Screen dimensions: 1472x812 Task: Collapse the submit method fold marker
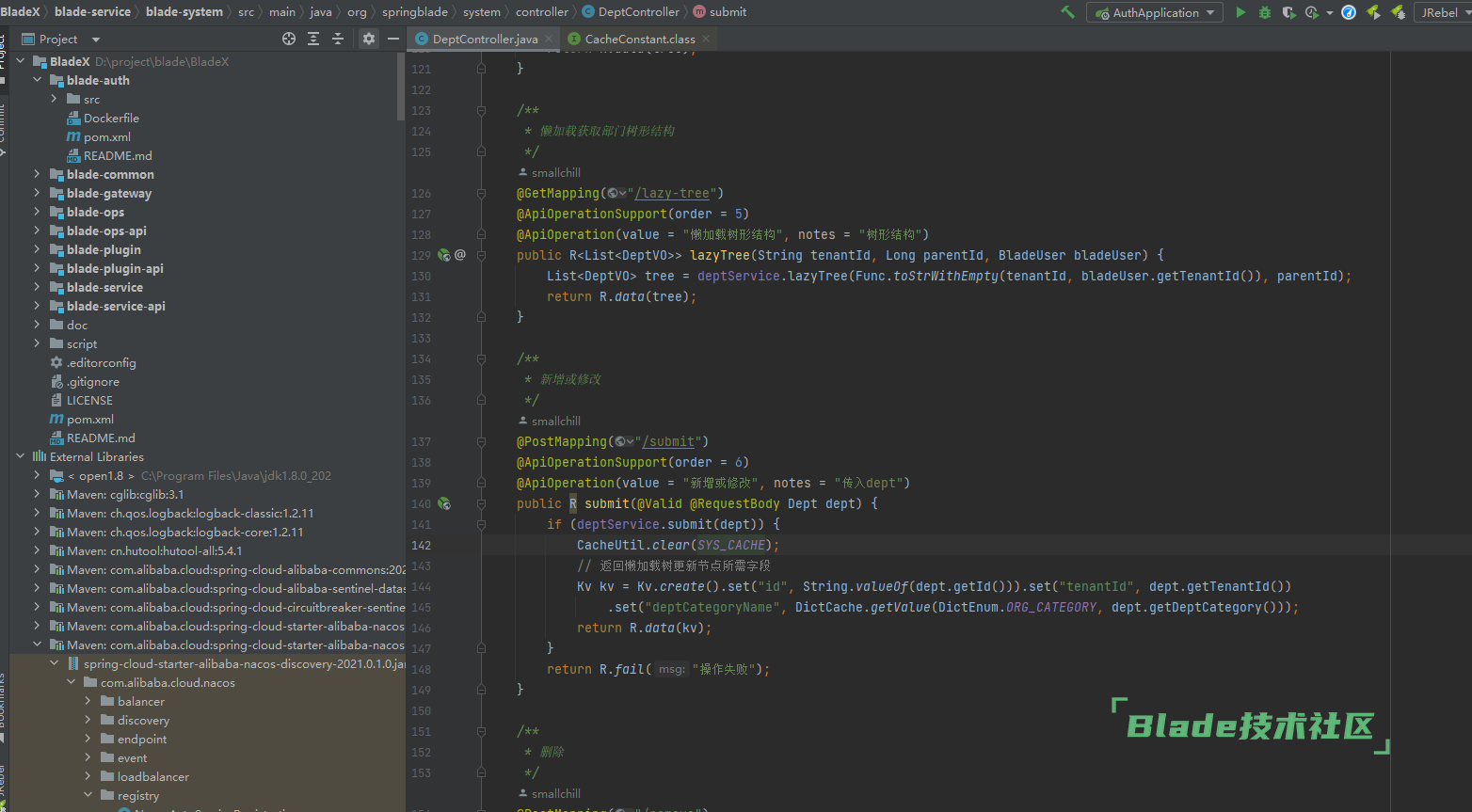(481, 503)
